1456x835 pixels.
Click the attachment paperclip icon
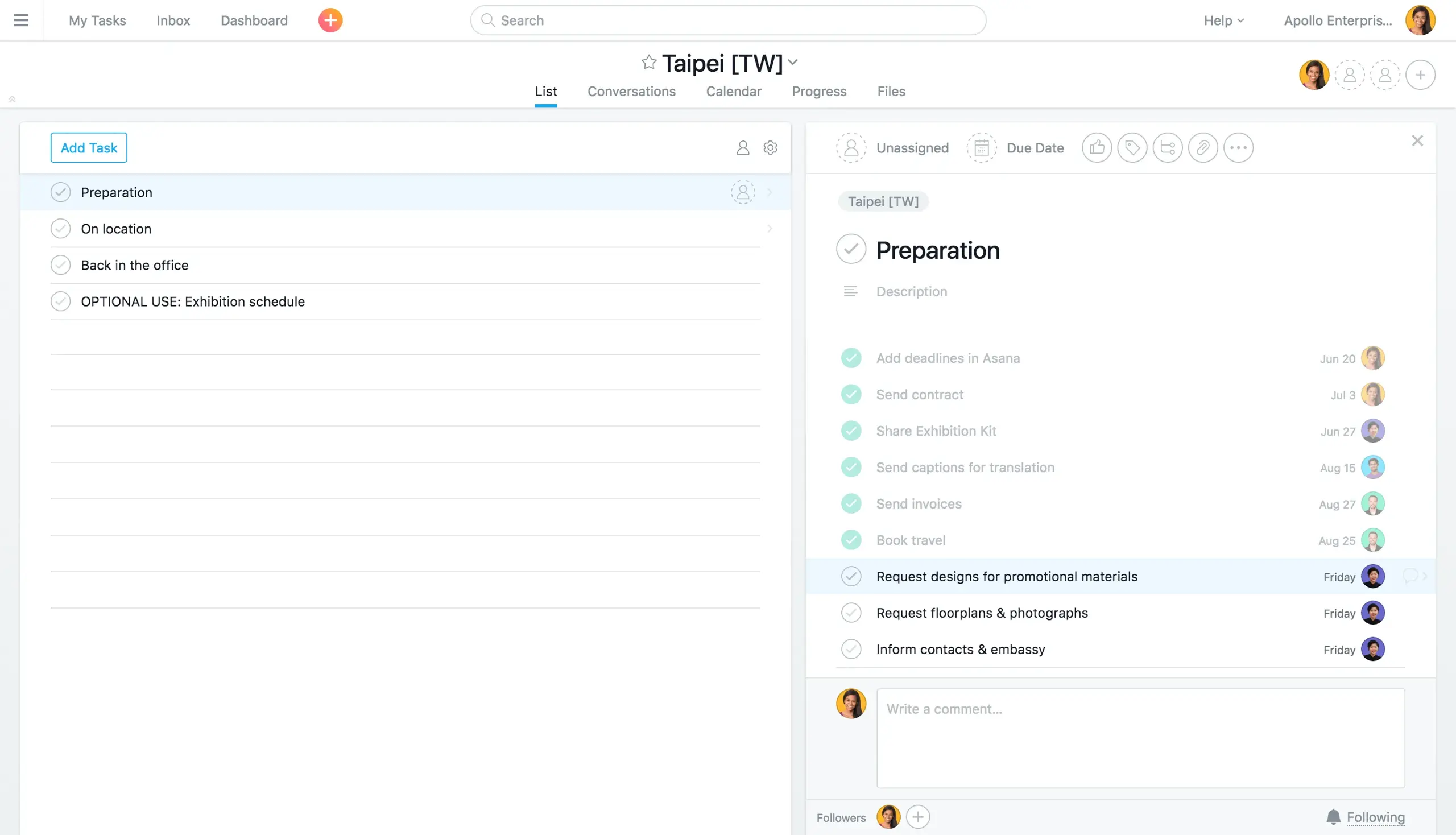click(x=1202, y=147)
